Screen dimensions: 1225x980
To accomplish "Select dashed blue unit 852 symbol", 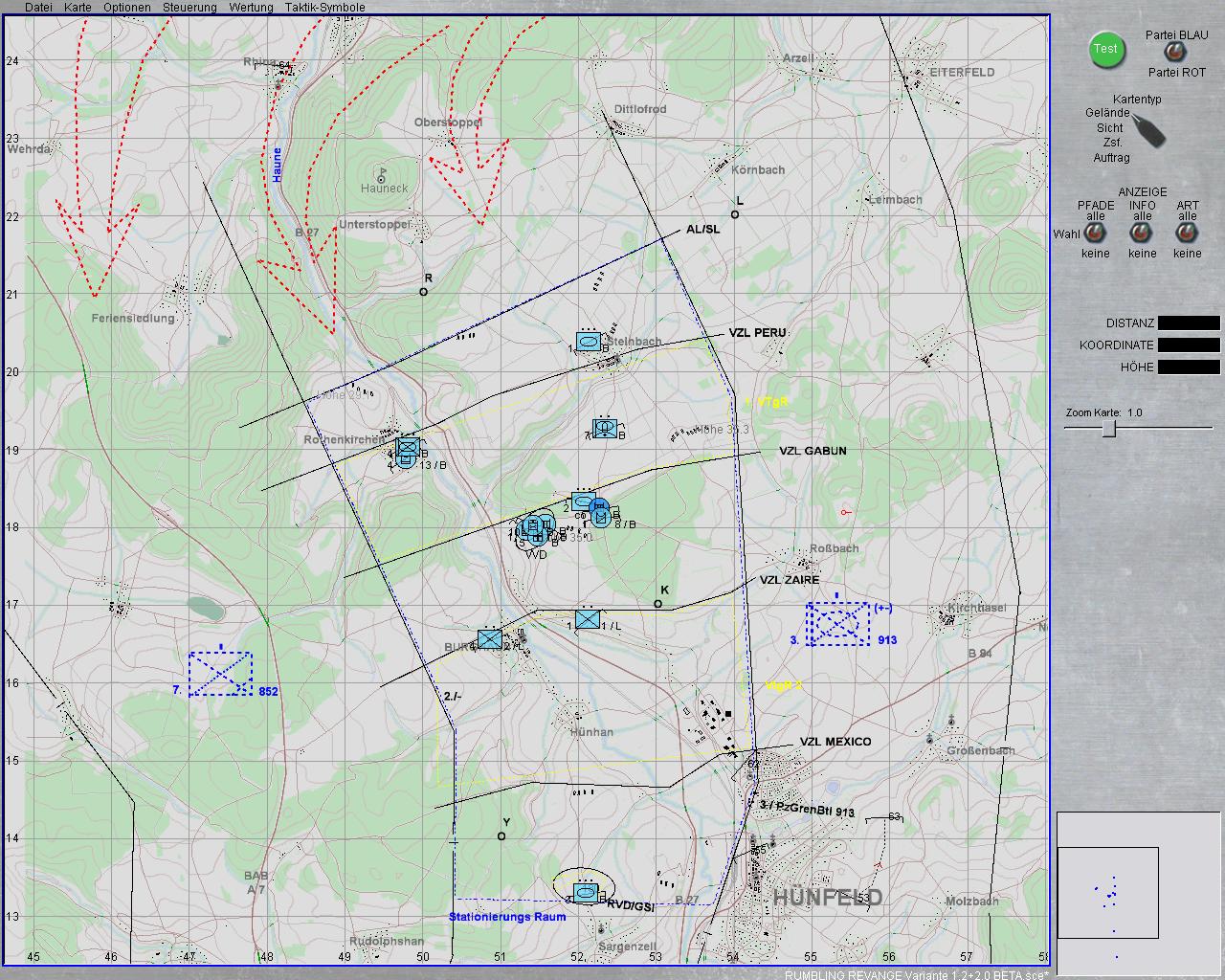I will coord(220,673).
